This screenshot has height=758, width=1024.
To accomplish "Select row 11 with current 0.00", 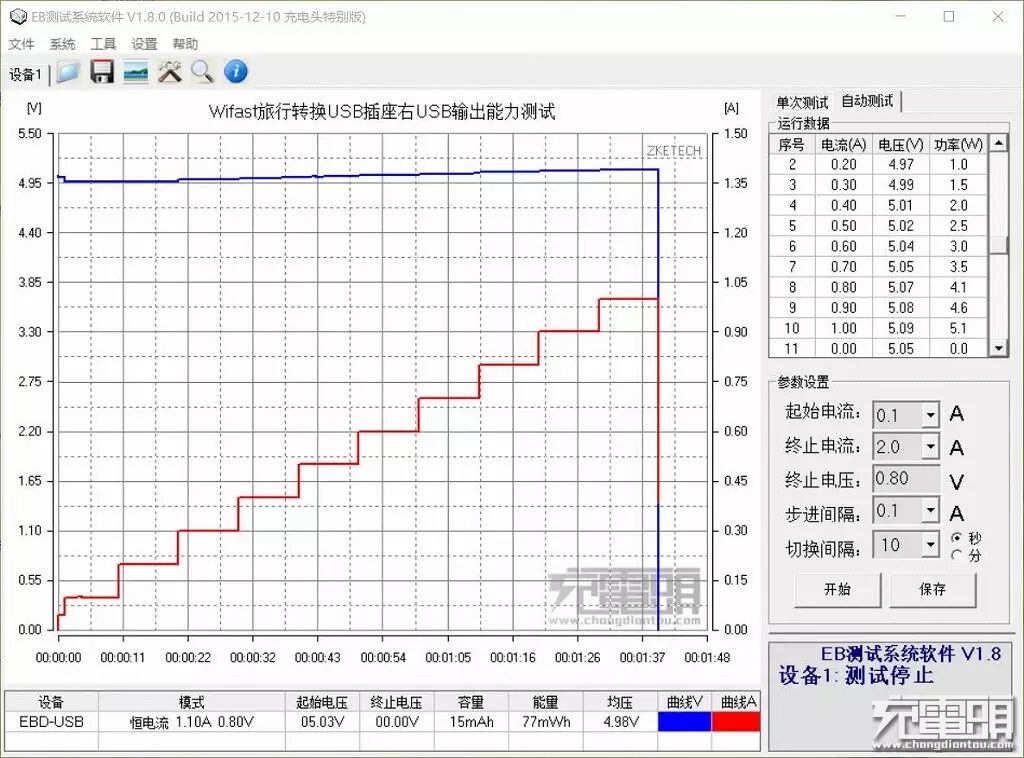I will click(x=878, y=349).
